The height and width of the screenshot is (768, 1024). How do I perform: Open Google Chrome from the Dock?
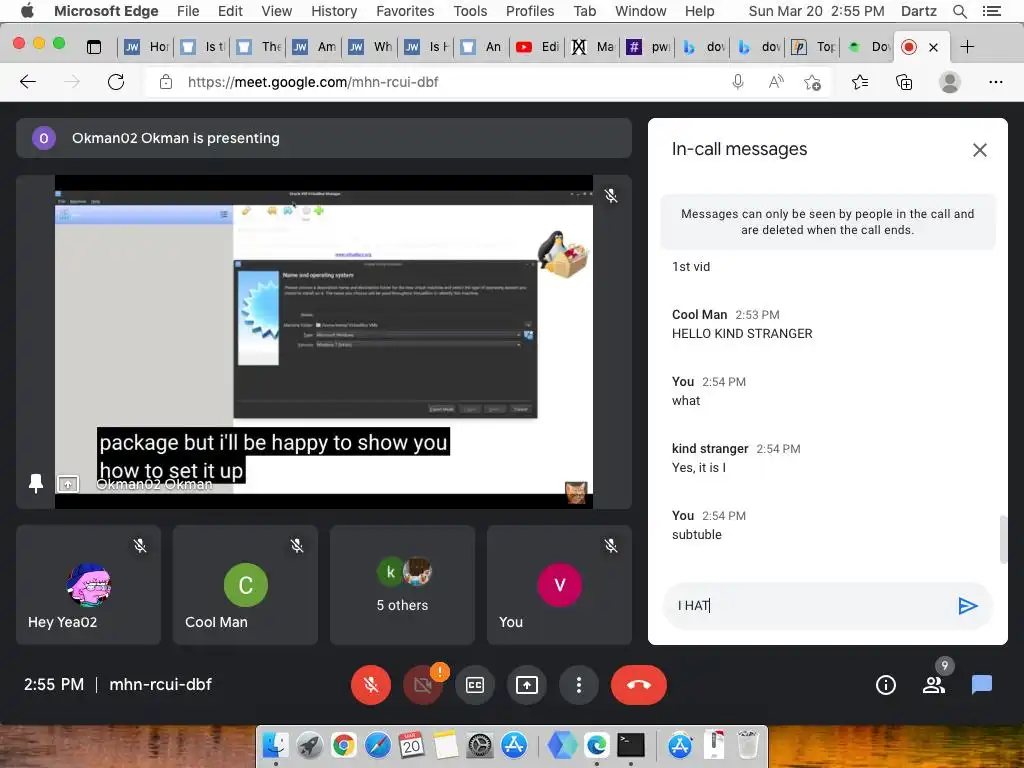344,744
